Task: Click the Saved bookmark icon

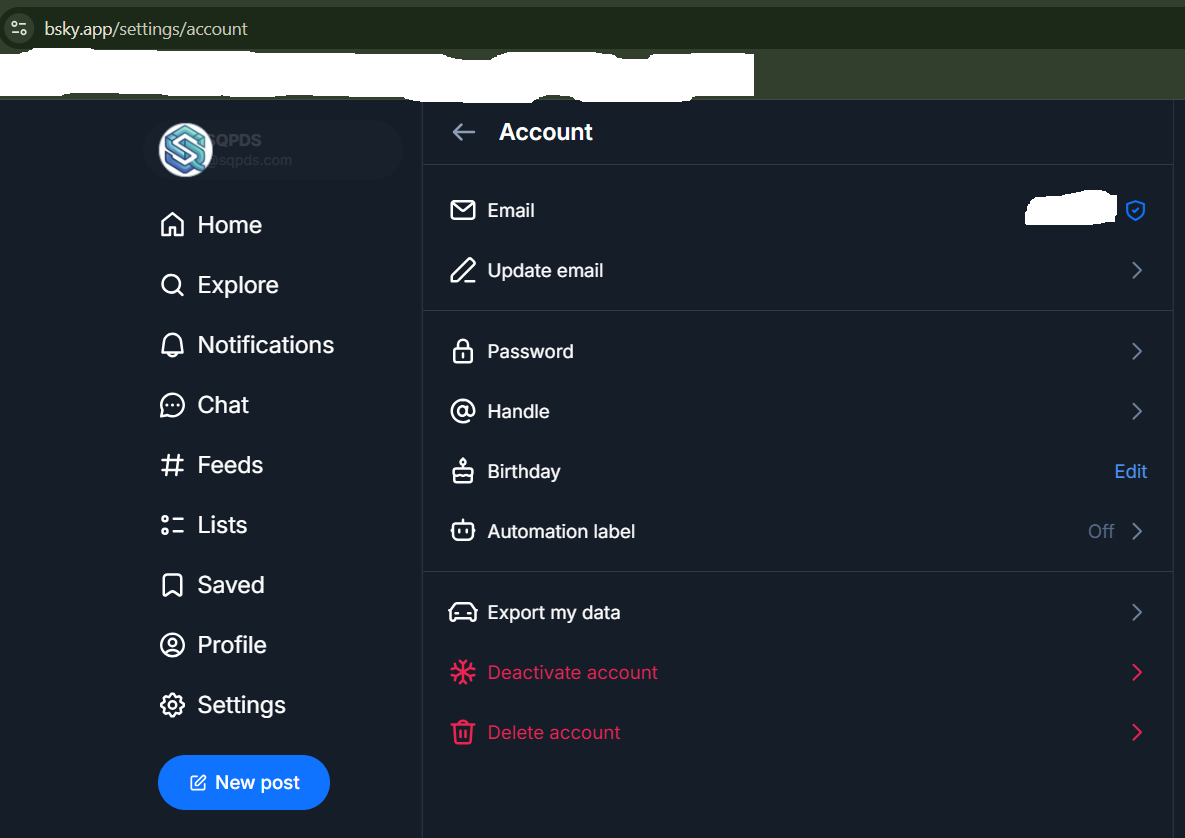Action: tap(172, 585)
